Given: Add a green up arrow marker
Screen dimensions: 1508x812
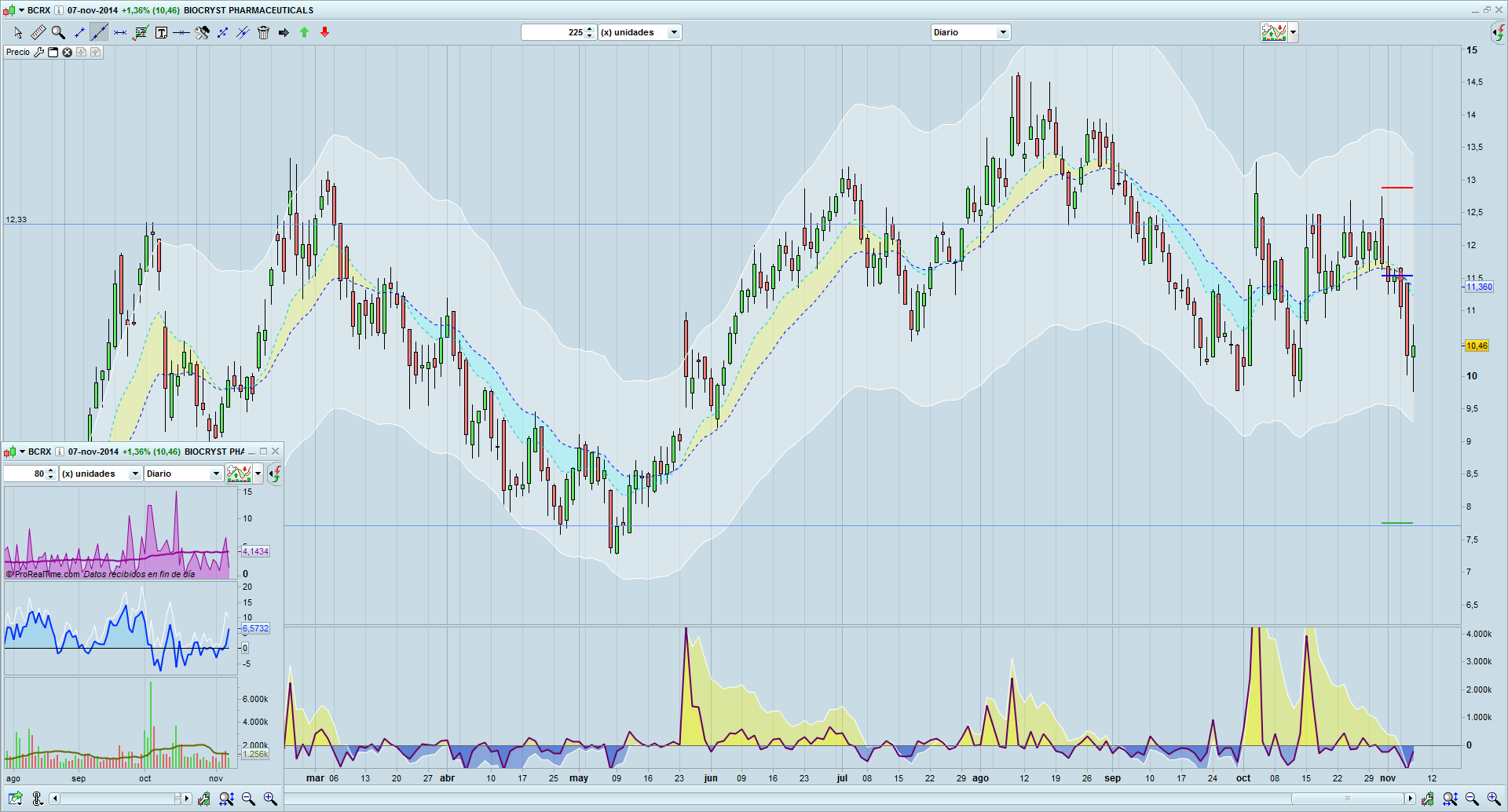Looking at the screenshot, I should (x=304, y=32).
